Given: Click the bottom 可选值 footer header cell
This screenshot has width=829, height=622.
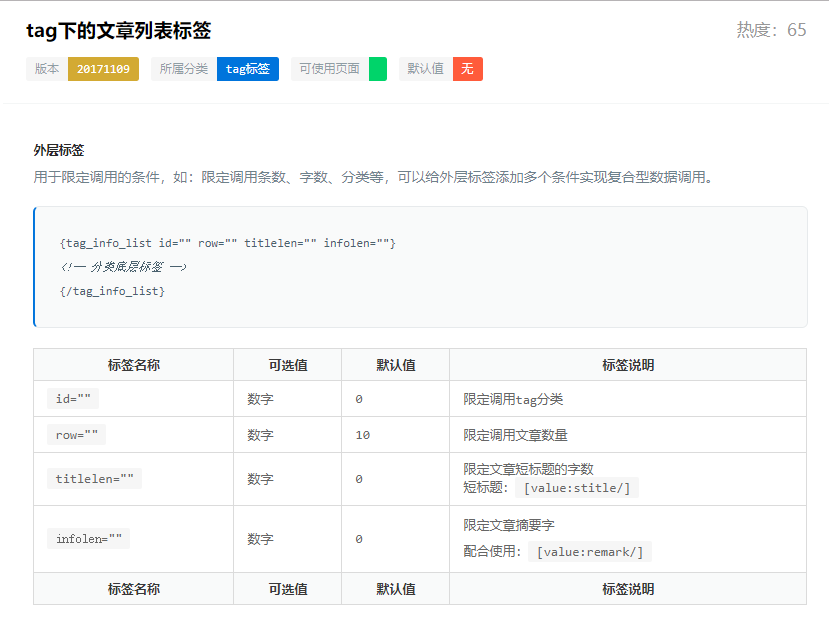Looking at the screenshot, I should point(287,589).
